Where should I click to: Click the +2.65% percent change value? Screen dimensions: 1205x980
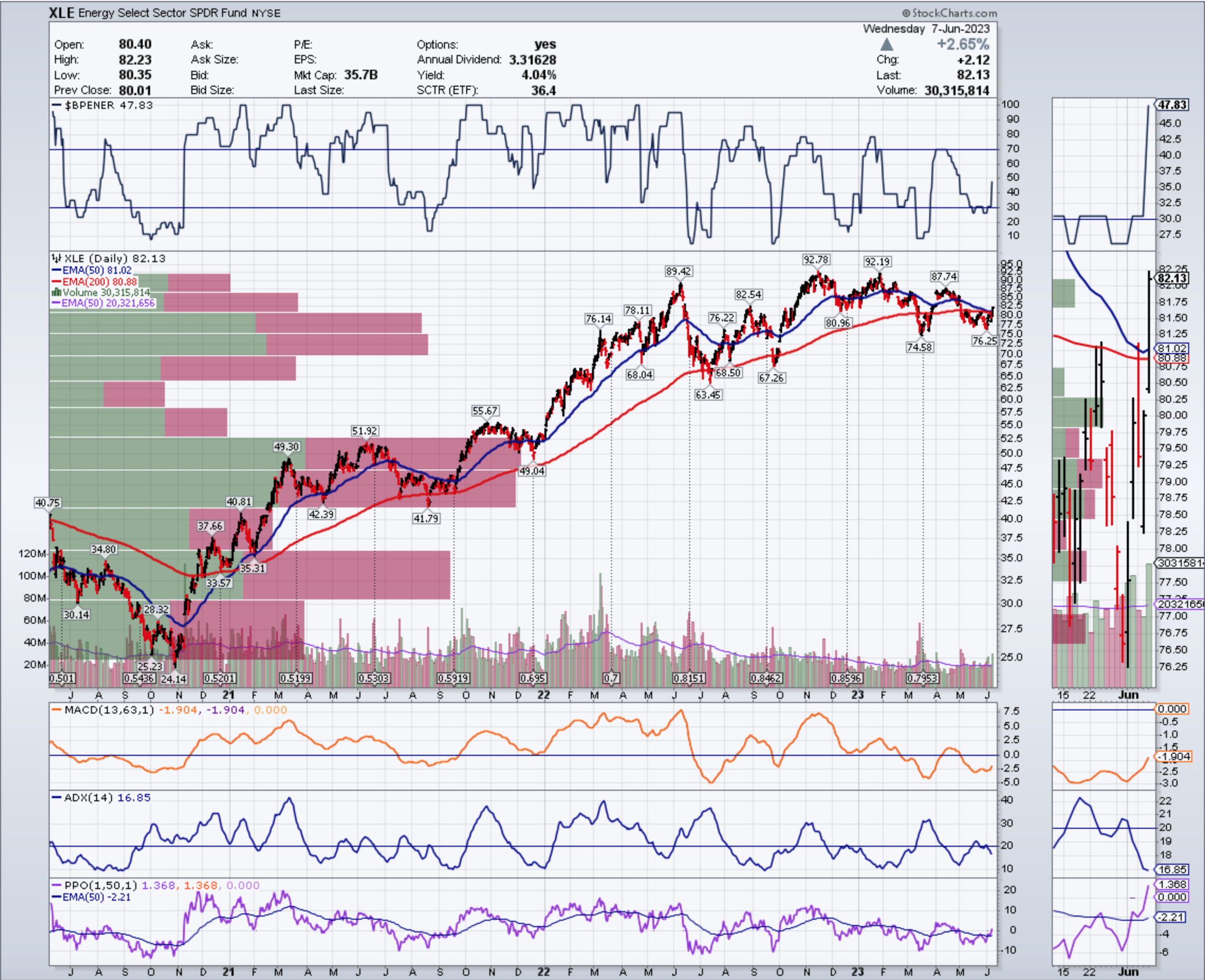point(963,44)
